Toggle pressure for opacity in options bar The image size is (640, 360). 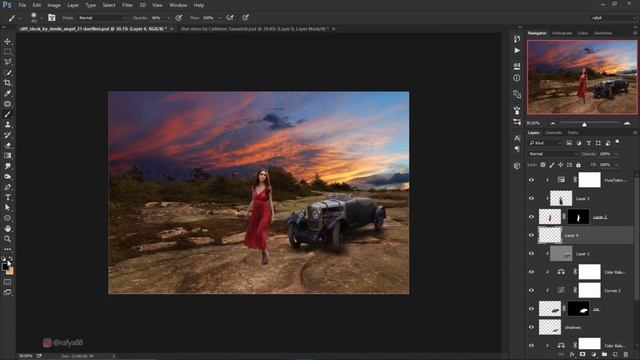click(179, 18)
